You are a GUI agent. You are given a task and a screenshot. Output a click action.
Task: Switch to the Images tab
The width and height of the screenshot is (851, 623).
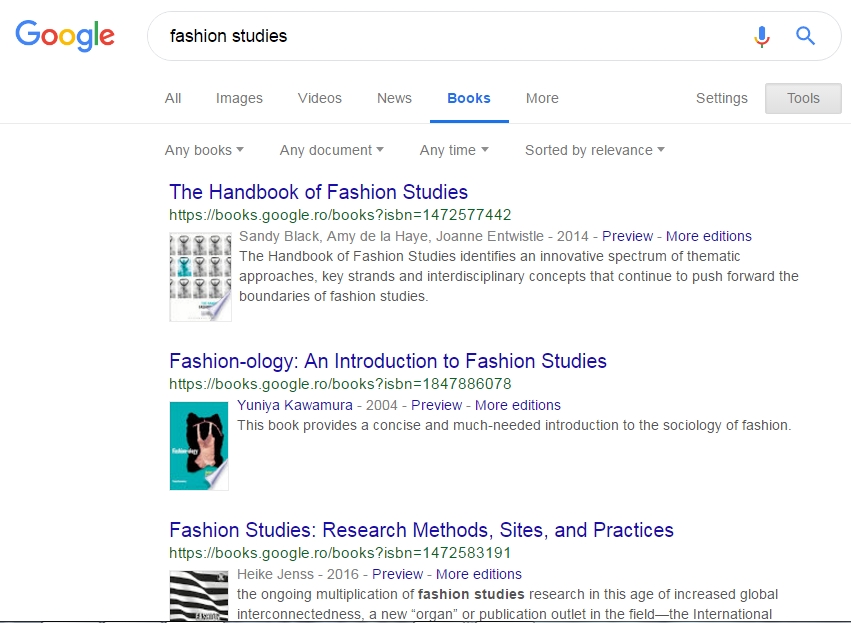239,98
